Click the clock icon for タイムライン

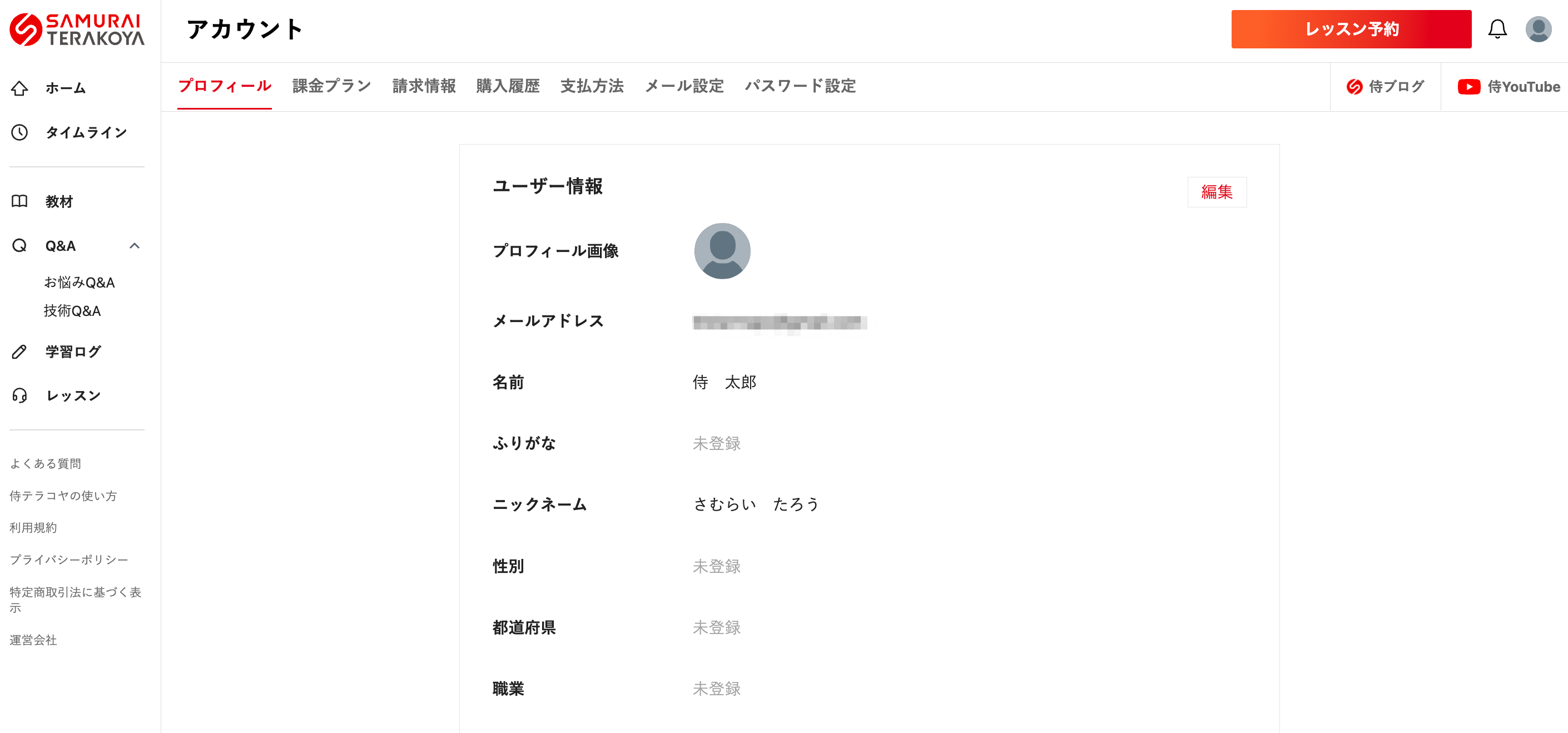(19, 133)
